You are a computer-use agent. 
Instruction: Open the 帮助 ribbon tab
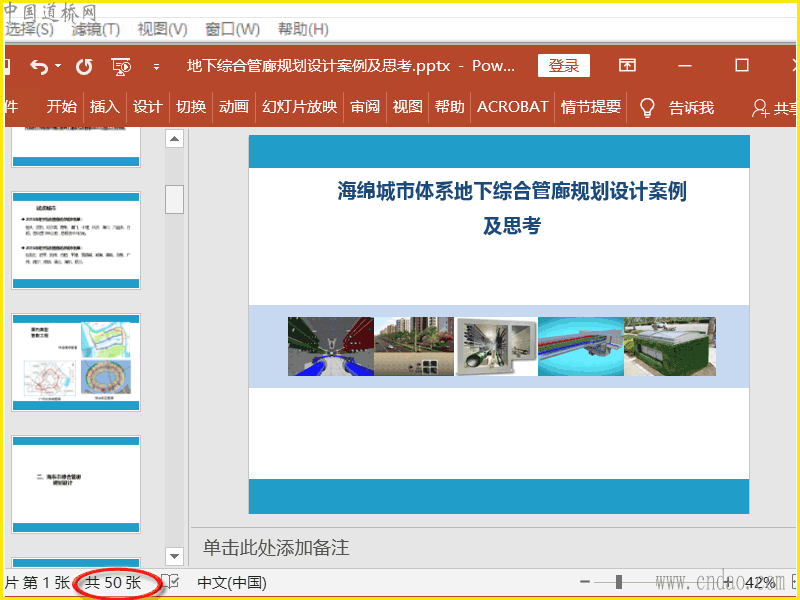(x=449, y=107)
